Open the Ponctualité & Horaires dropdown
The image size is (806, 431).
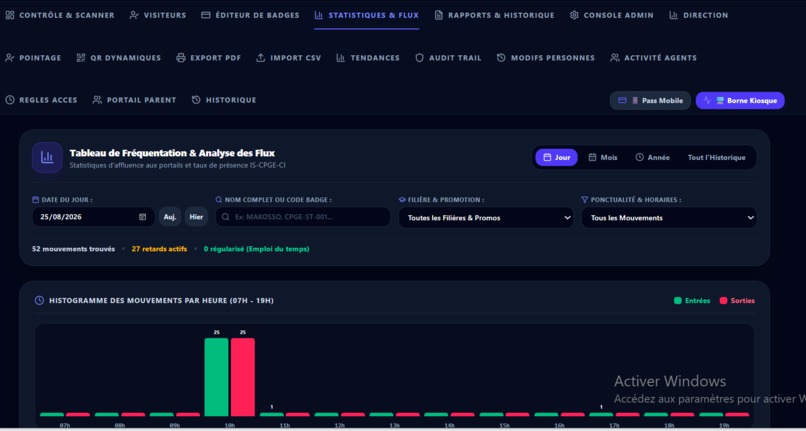tap(669, 218)
